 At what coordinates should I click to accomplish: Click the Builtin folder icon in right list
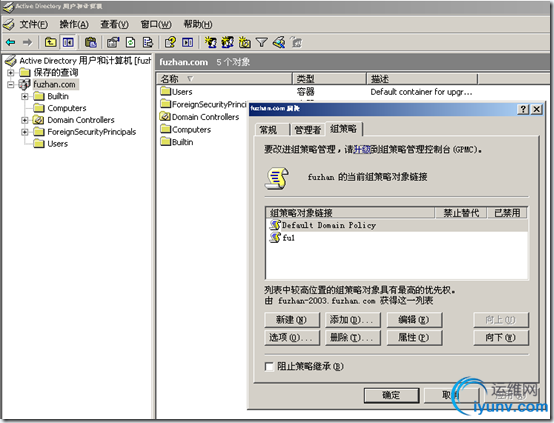pyautogui.click(x=165, y=142)
